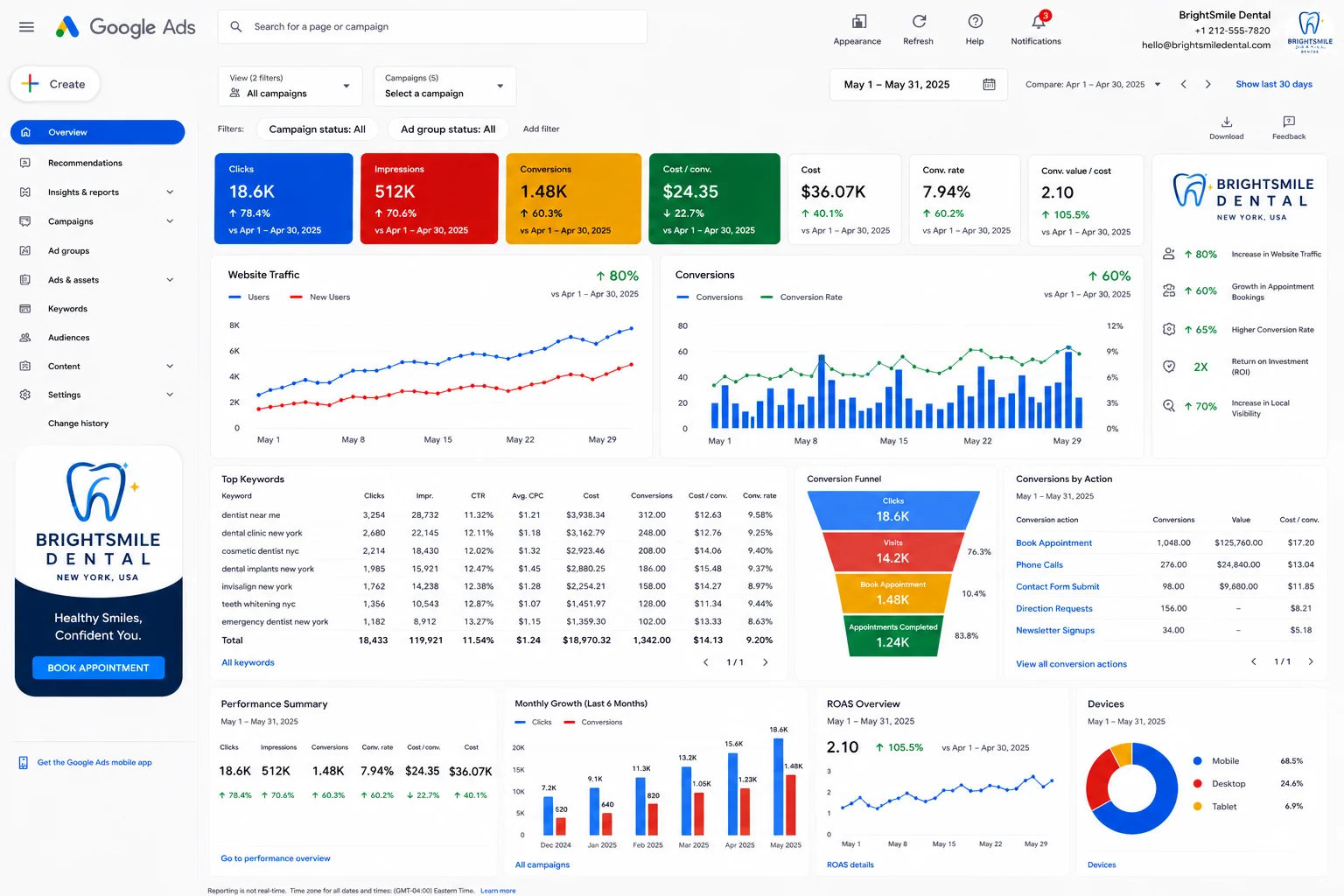Click the Mobile blue legend dot in Devices
The image size is (1344, 896).
[1197, 761]
